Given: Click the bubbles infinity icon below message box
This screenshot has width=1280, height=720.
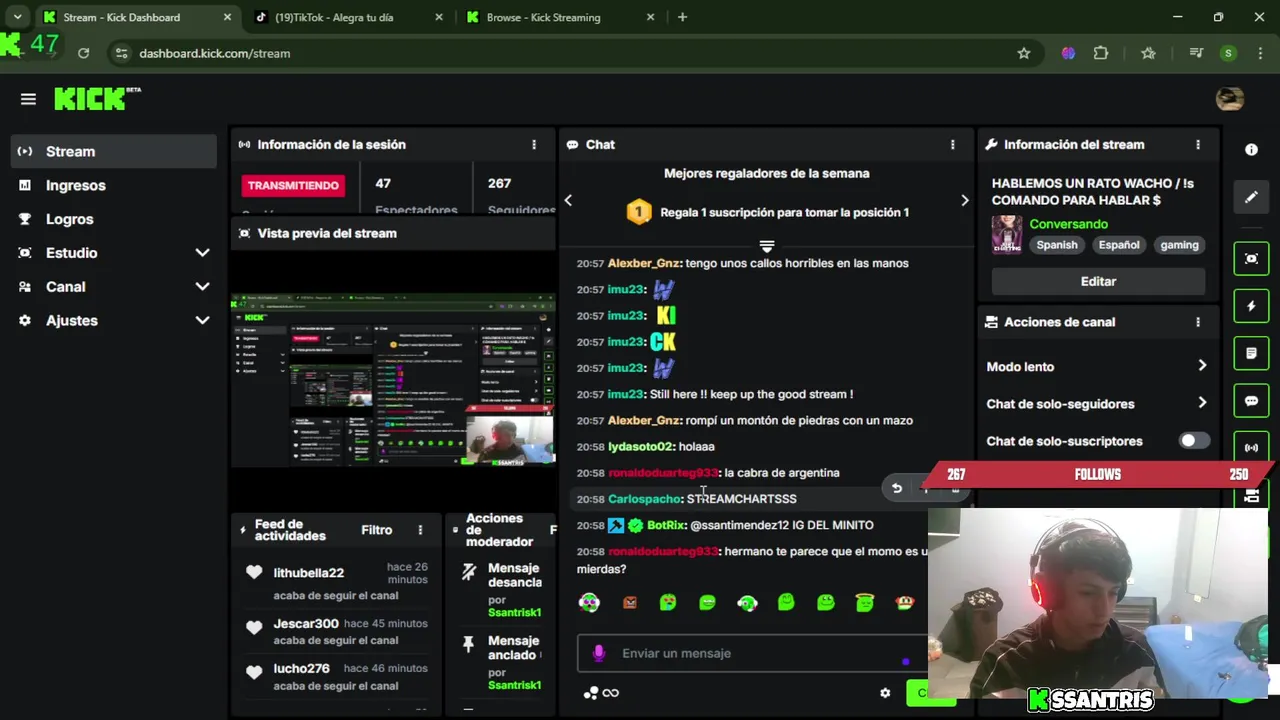Looking at the screenshot, I should coord(601,692).
